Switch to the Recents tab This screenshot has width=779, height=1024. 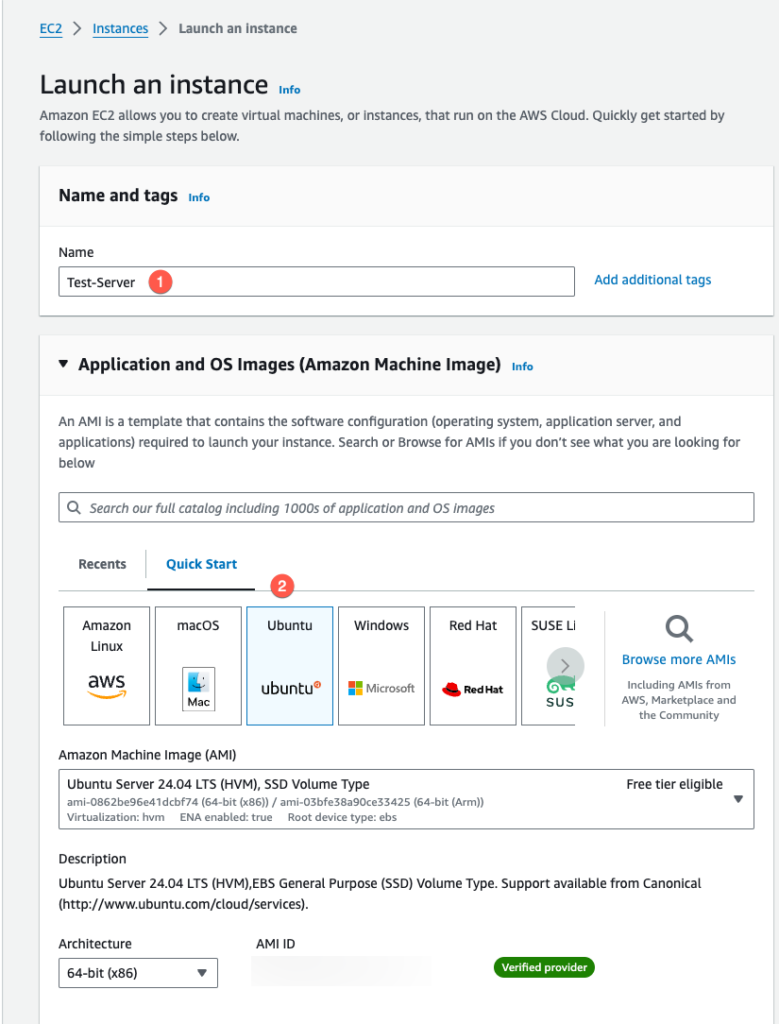102,564
